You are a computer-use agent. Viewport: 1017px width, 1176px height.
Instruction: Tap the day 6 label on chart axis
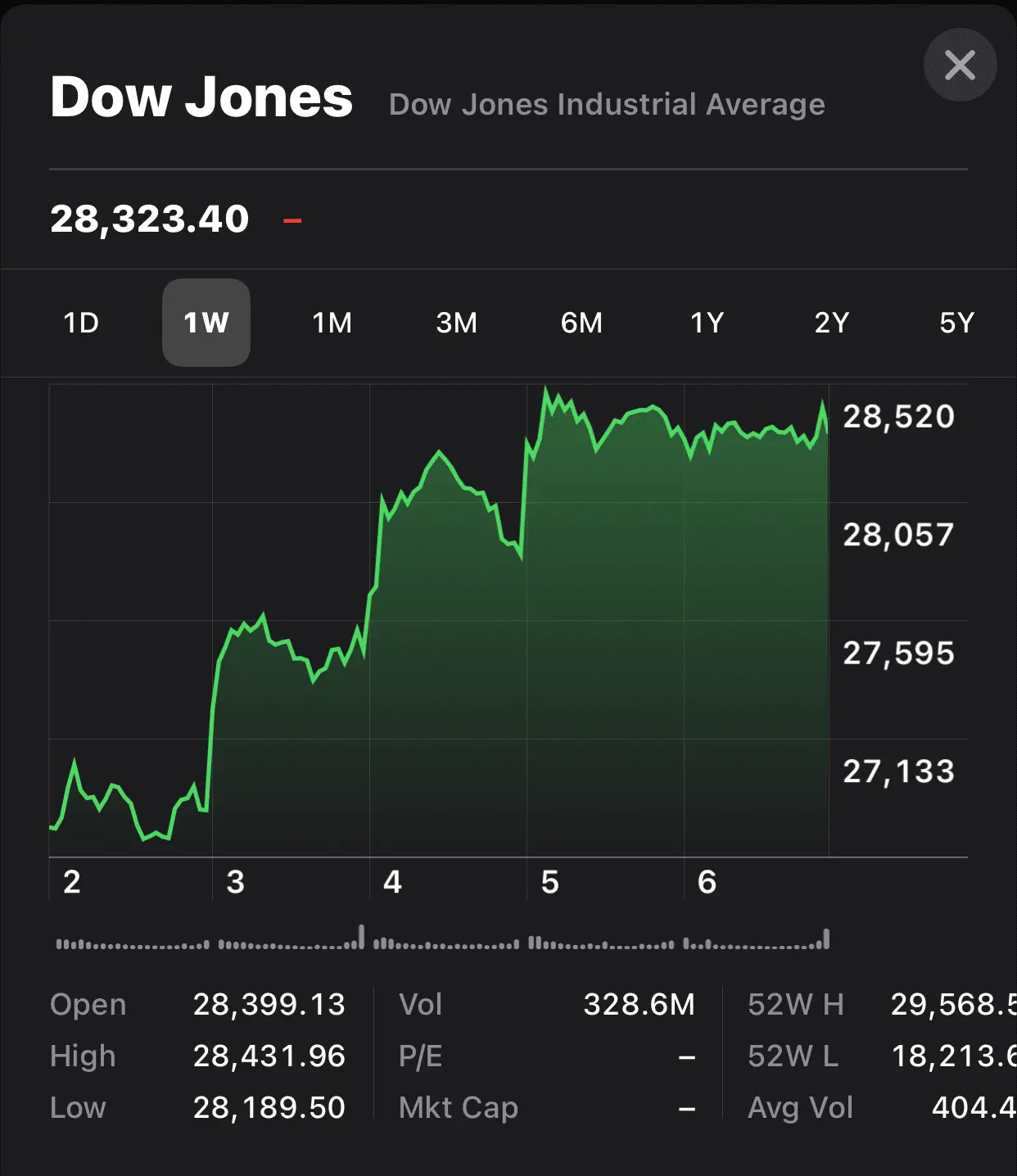pos(707,882)
